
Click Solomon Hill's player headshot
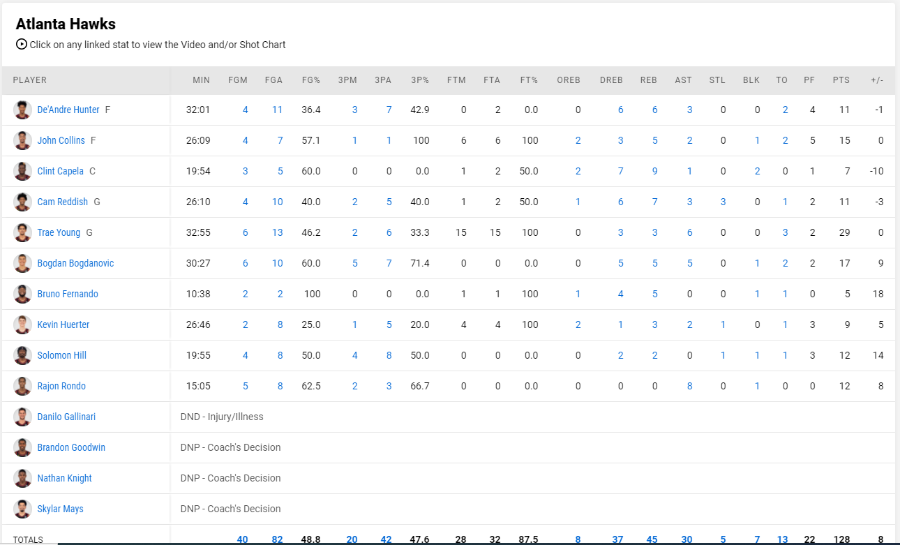pyautogui.click(x=22, y=355)
